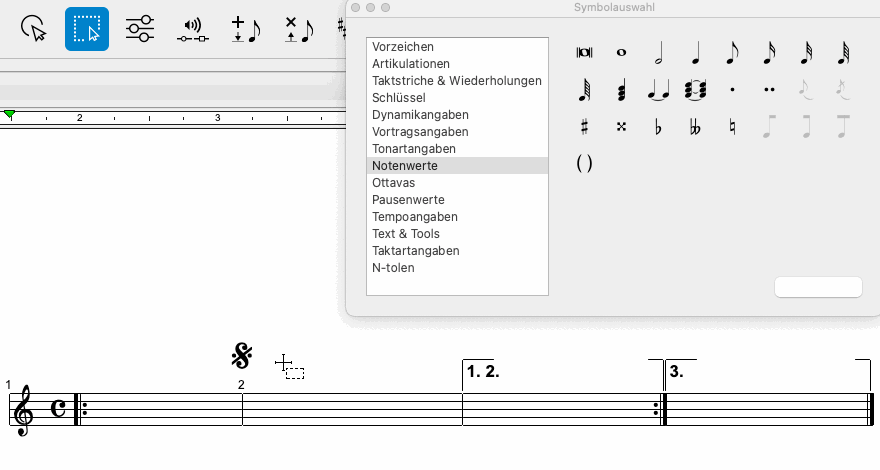Select the volume automation tool
This screenshot has width=880, height=470.
[x=192, y=28]
